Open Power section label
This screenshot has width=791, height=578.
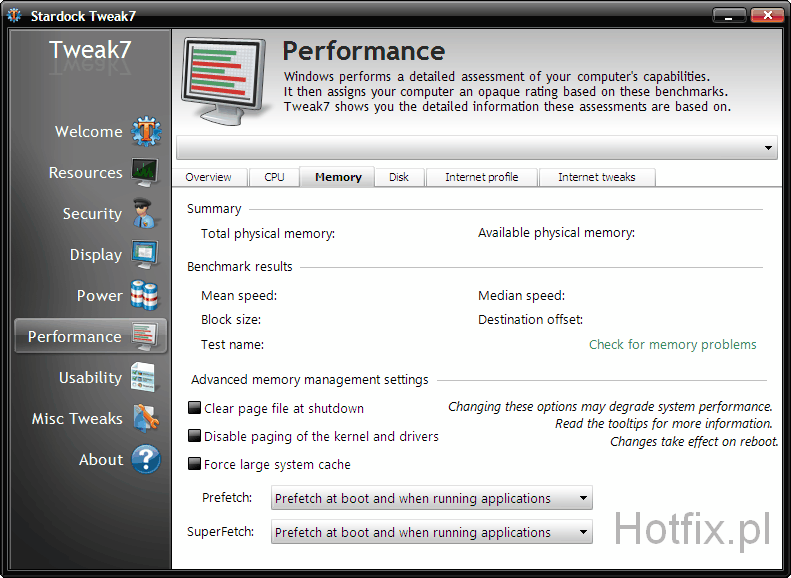pyautogui.click(x=99, y=296)
